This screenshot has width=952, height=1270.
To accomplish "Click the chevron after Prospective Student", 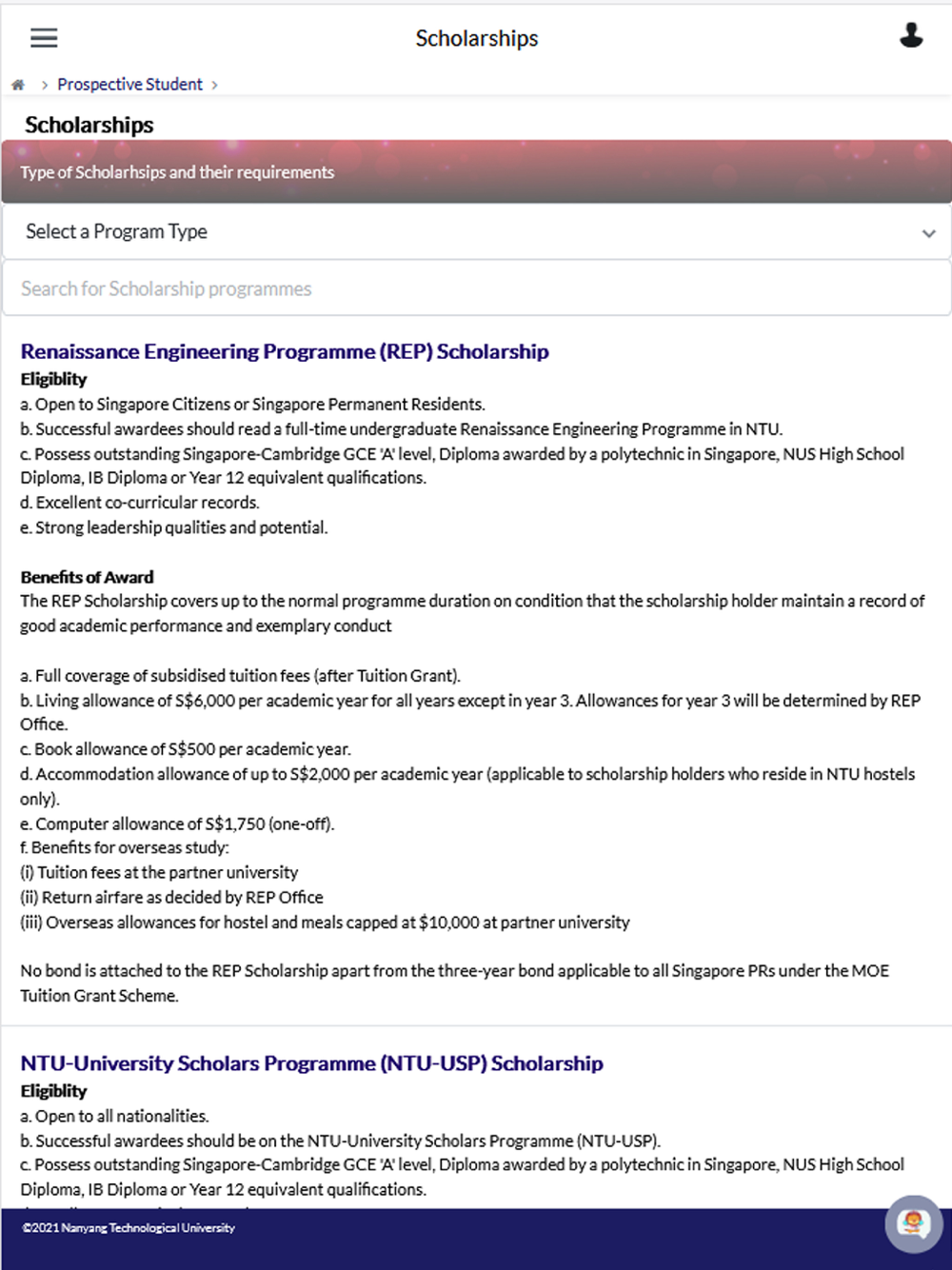I will click(x=214, y=85).
